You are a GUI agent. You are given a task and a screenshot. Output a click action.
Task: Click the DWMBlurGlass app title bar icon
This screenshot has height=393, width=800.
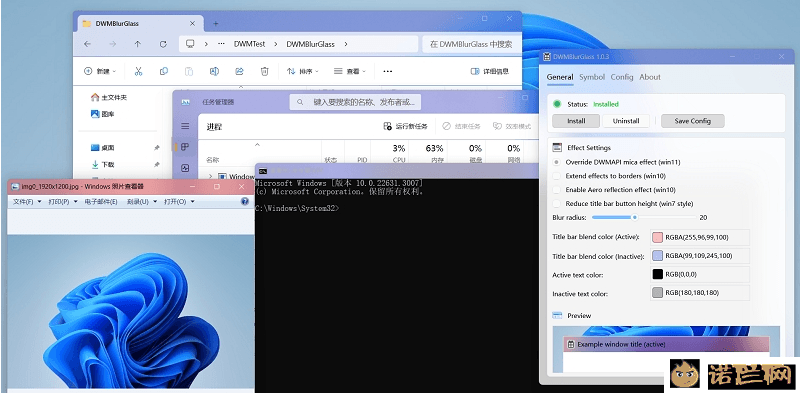pyautogui.click(x=546, y=56)
